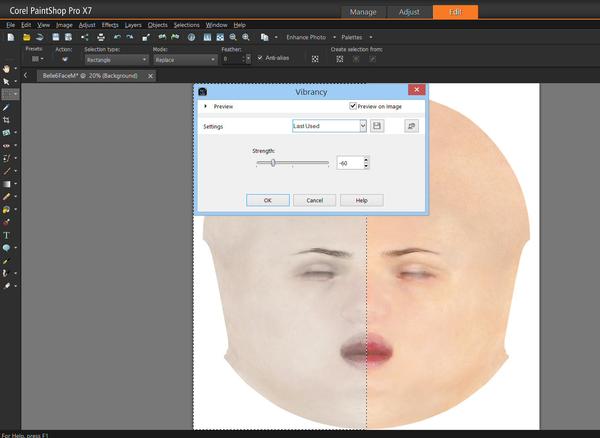
Task: Click the Reset to default icon in Vibrancy
Action: click(x=411, y=126)
